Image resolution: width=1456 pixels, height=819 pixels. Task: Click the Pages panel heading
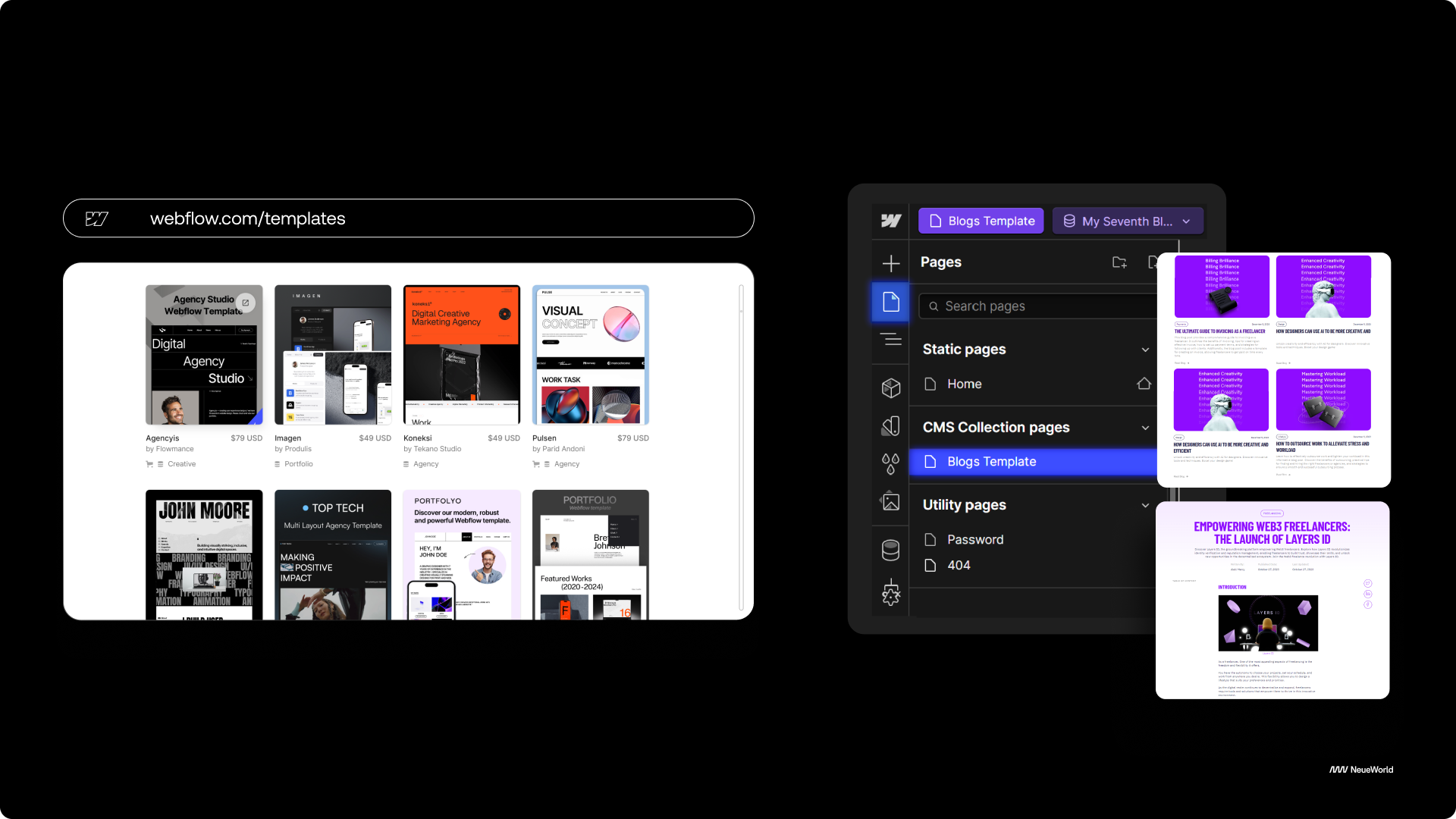coord(941,262)
